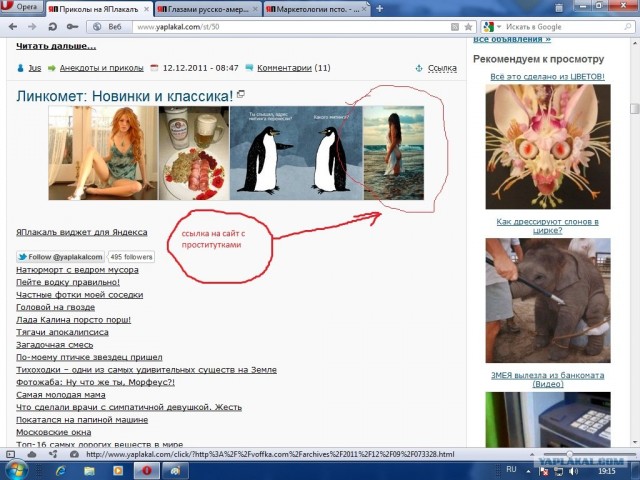Open the flower creature sidebar image
Viewport: 640px width, 480px height.
click(x=548, y=147)
